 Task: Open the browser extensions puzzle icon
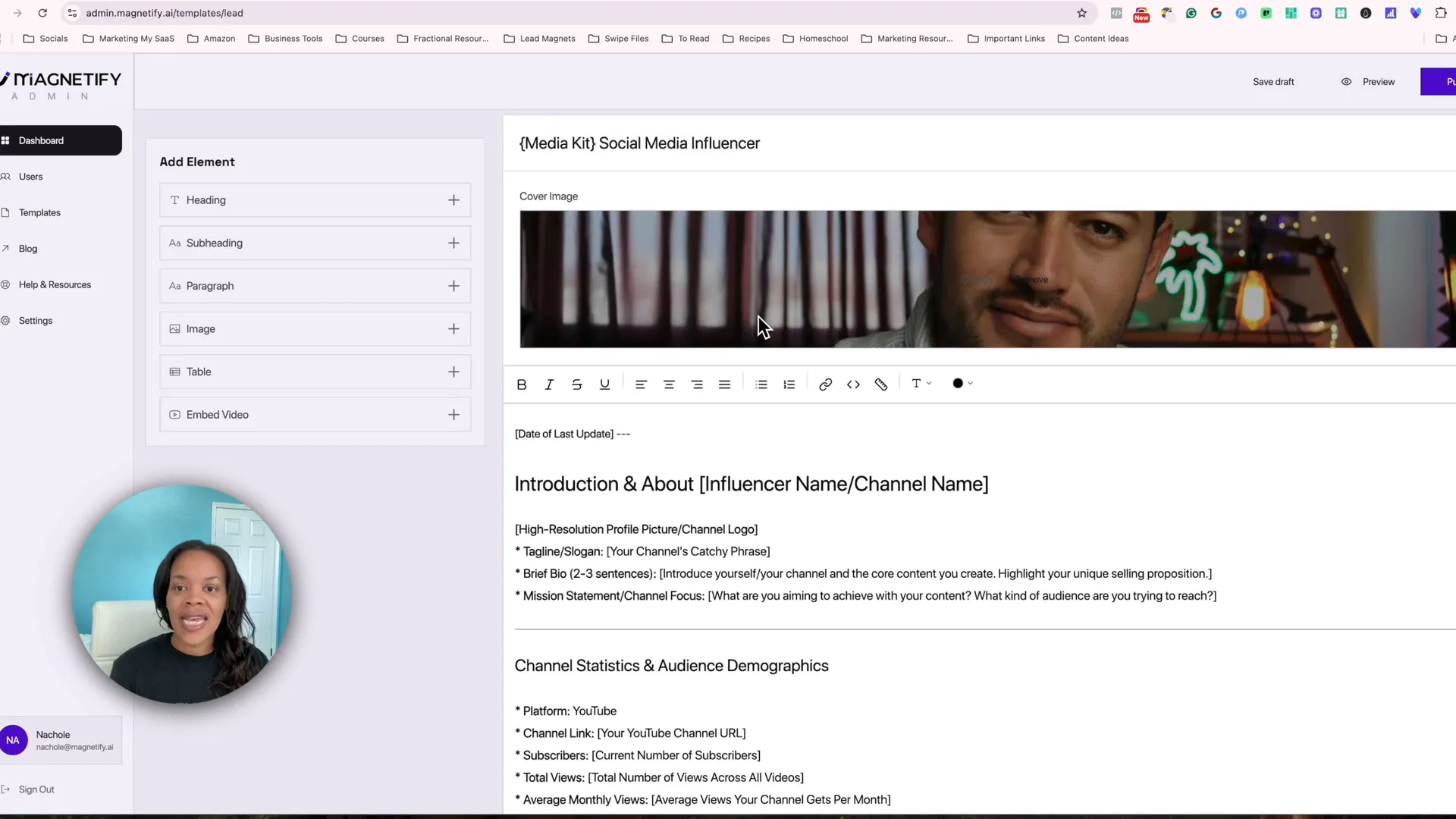(1440, 13)
